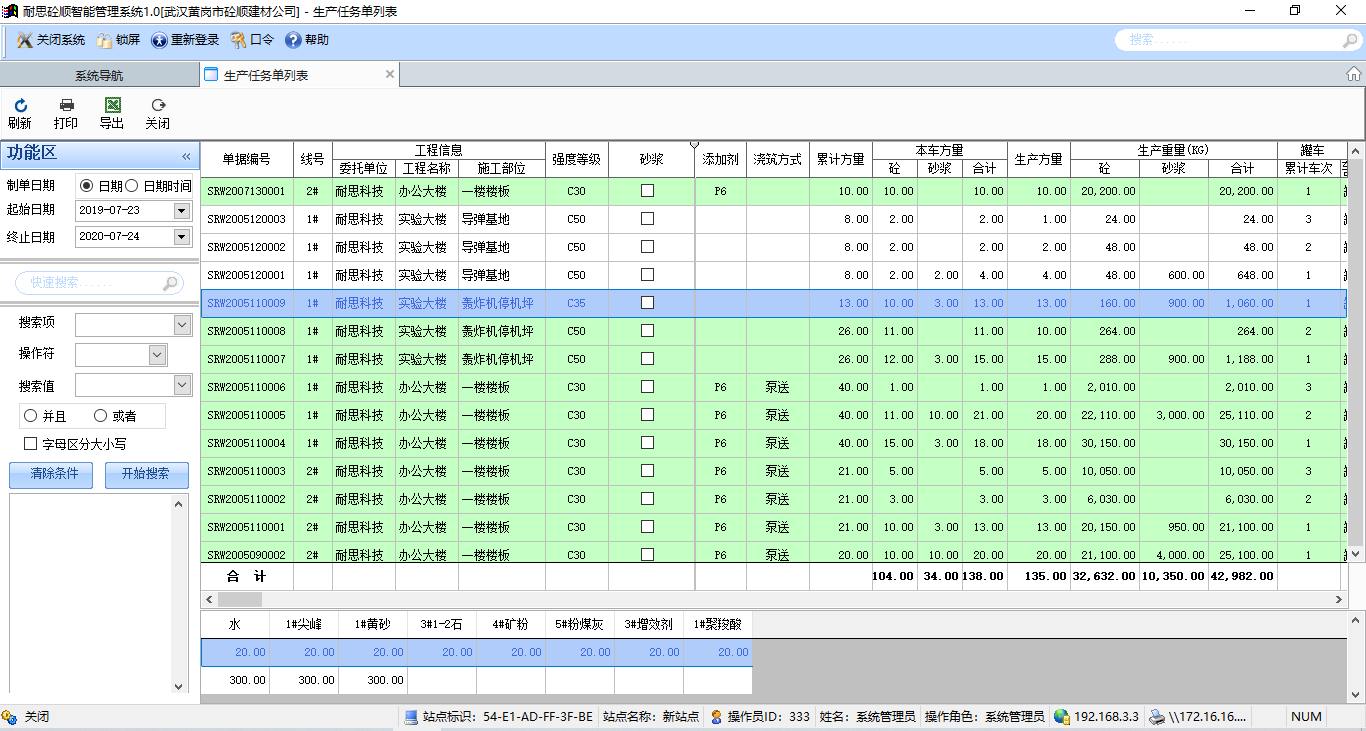The image size is (1366, 731).
Task: Collapse the 功能区 panel
Action: click(x=186, y=156)
